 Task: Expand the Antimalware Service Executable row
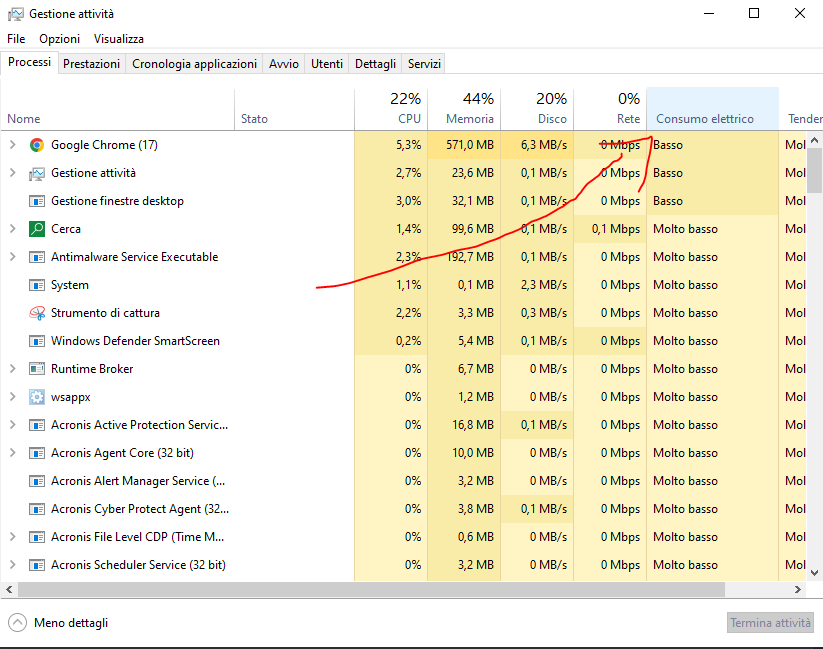(x=12, y=257)
